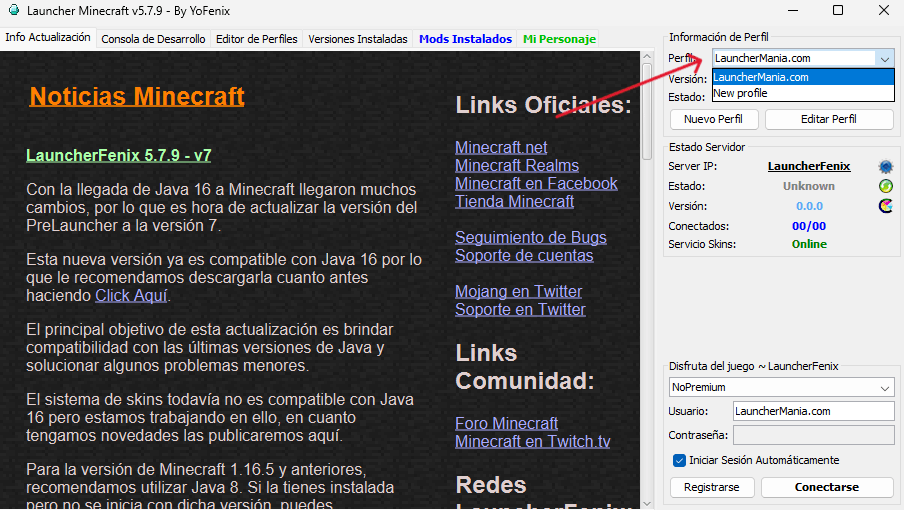The height and width of the screenshot is (510, 904).
Task: Click Nuevo Perfil button
Action: [713, 119]
